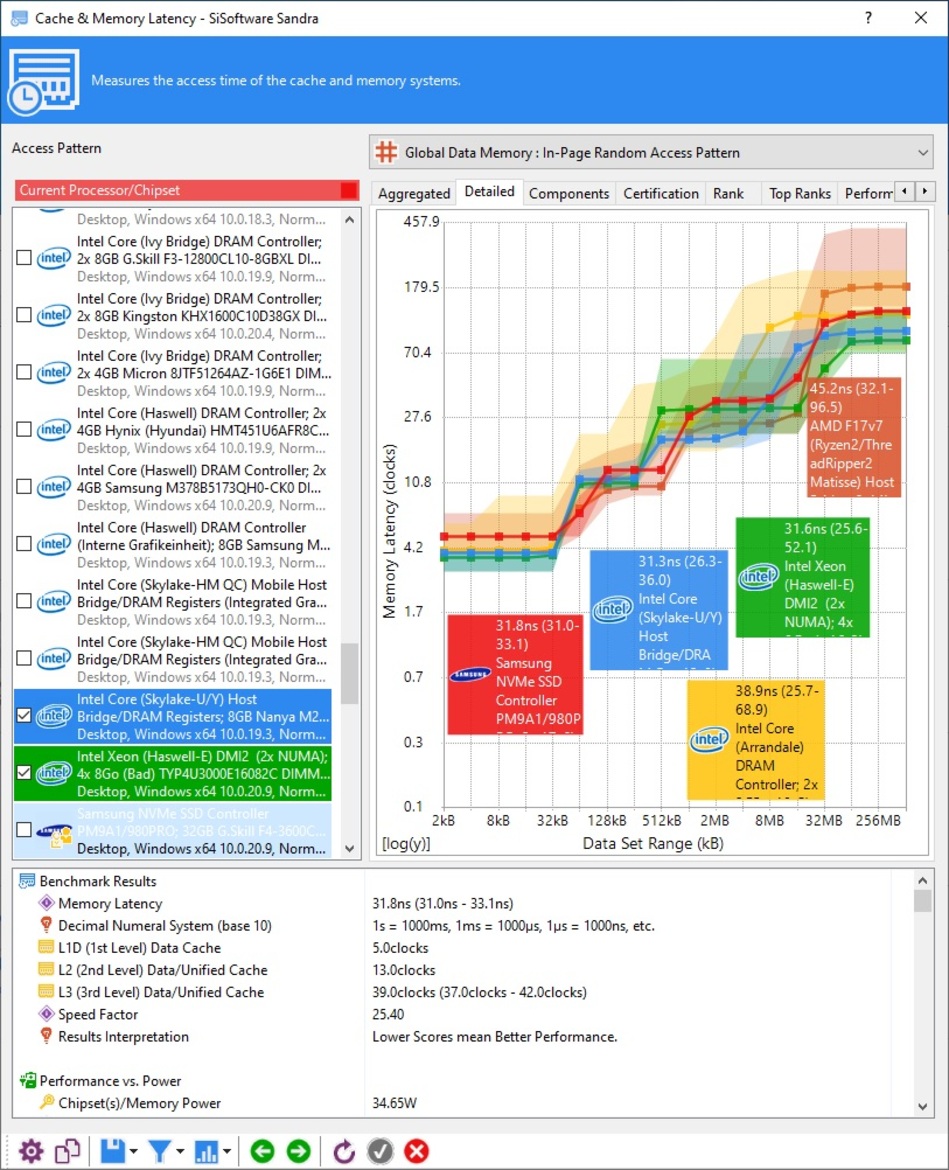
Task: Check the Haswell Hynix HMT451U6AFR8C entry
Action: click(24, 430)
